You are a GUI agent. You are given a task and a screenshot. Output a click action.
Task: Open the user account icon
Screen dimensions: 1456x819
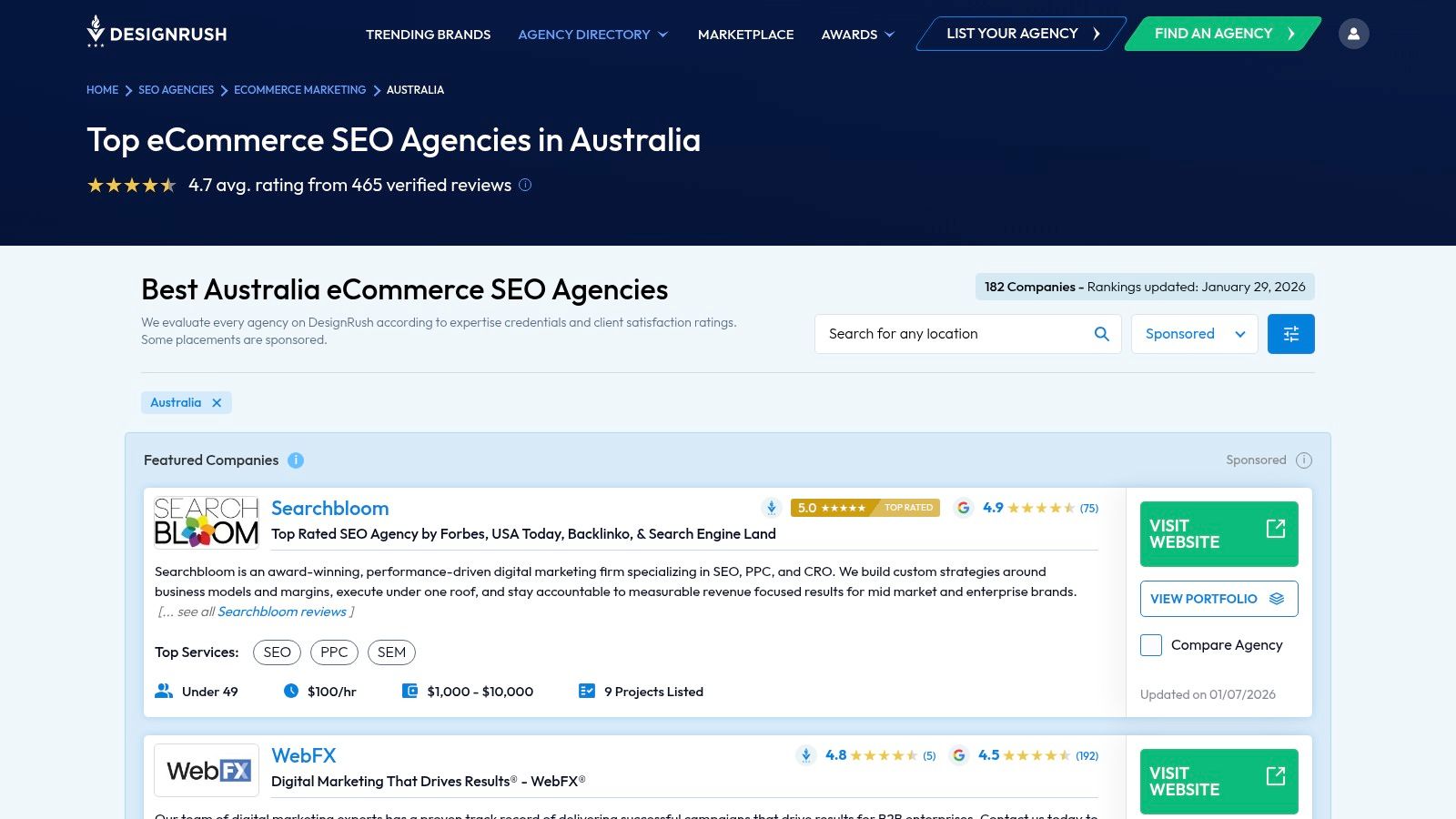point(1353,34)
